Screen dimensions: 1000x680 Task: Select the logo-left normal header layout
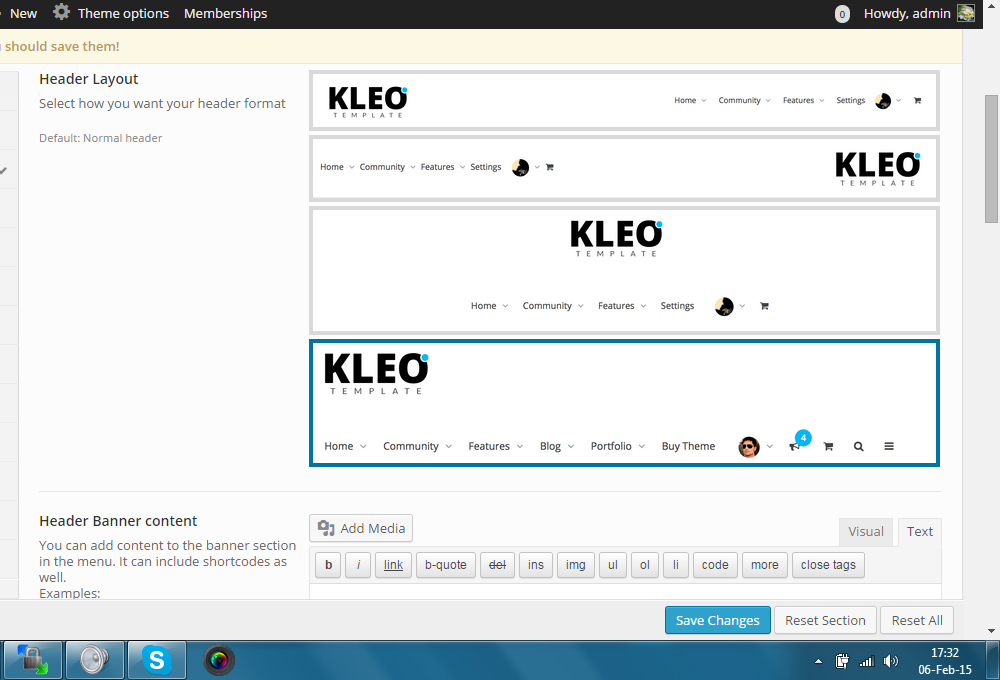624,100
